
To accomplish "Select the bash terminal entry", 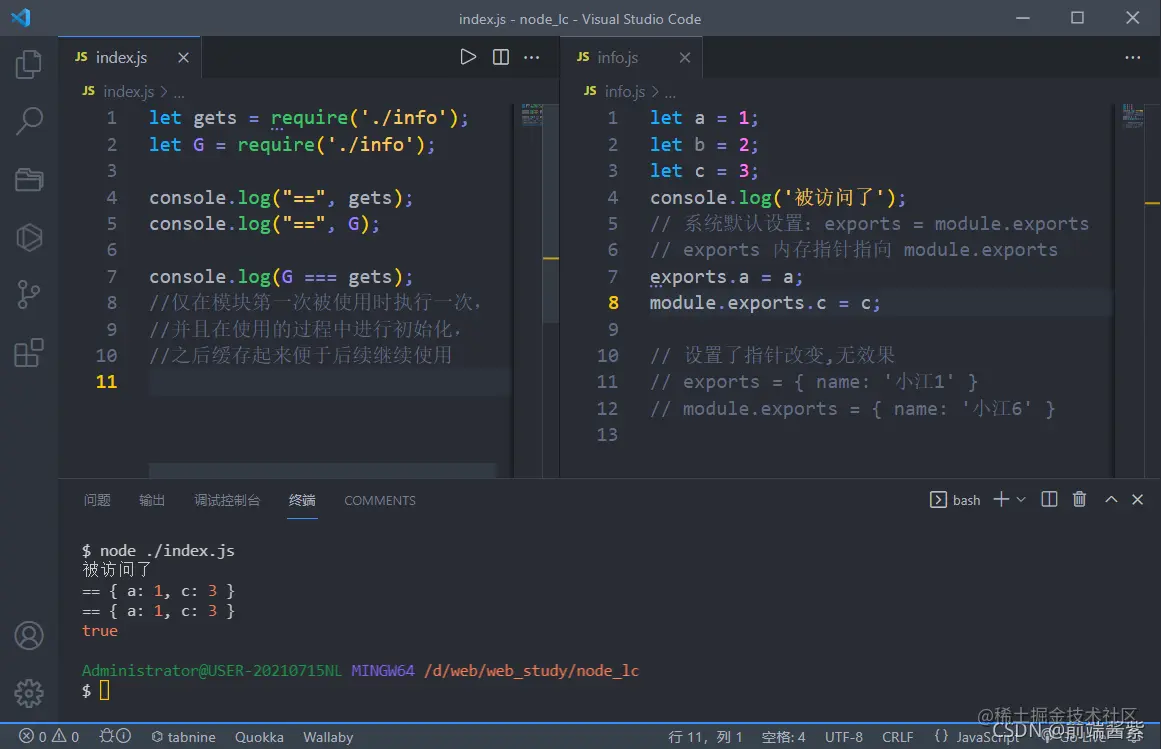I will [954, 500].
